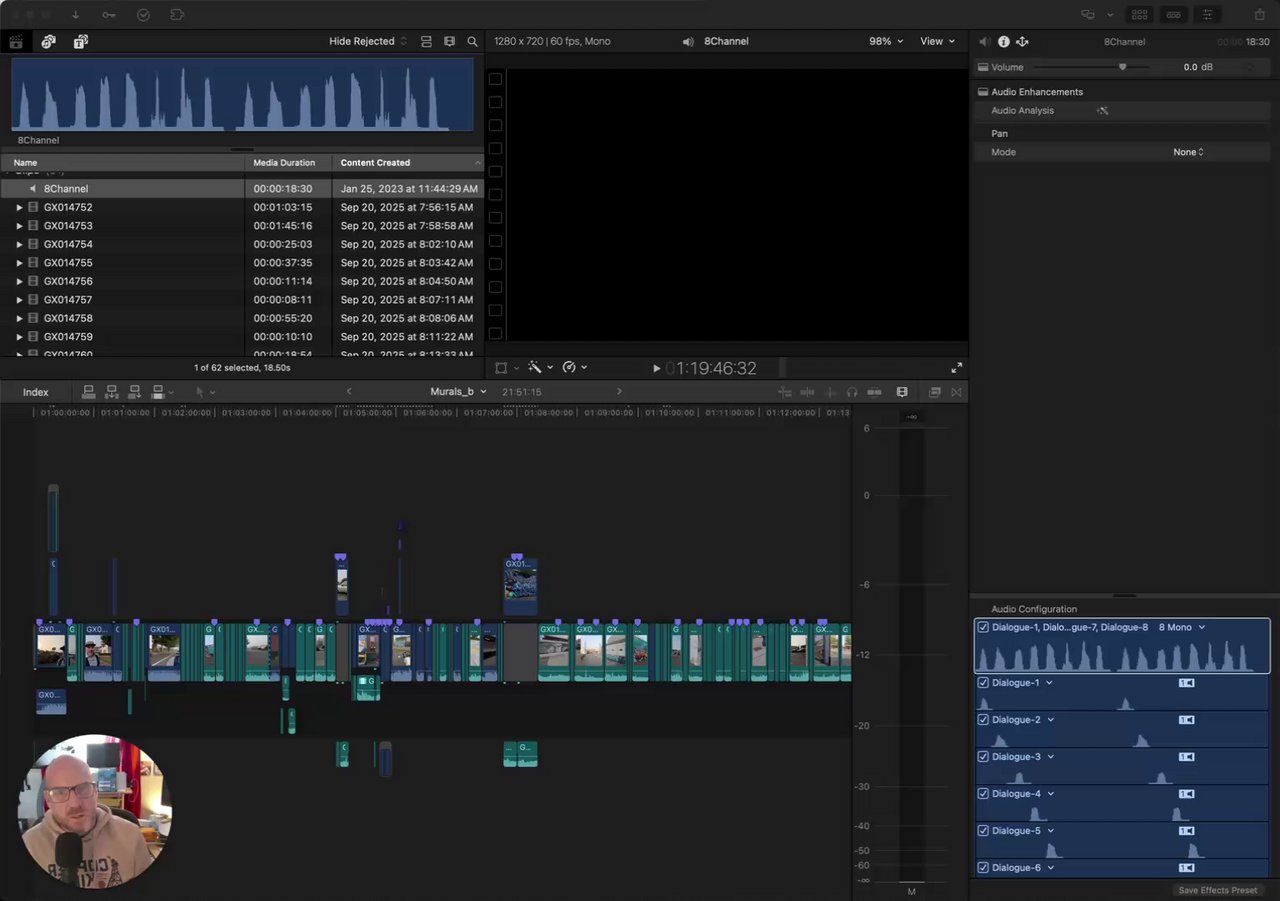This screenshot has height=901, width=1280.
Task: Open the Titles and Generators sidebar
Action: pos(81,41)
